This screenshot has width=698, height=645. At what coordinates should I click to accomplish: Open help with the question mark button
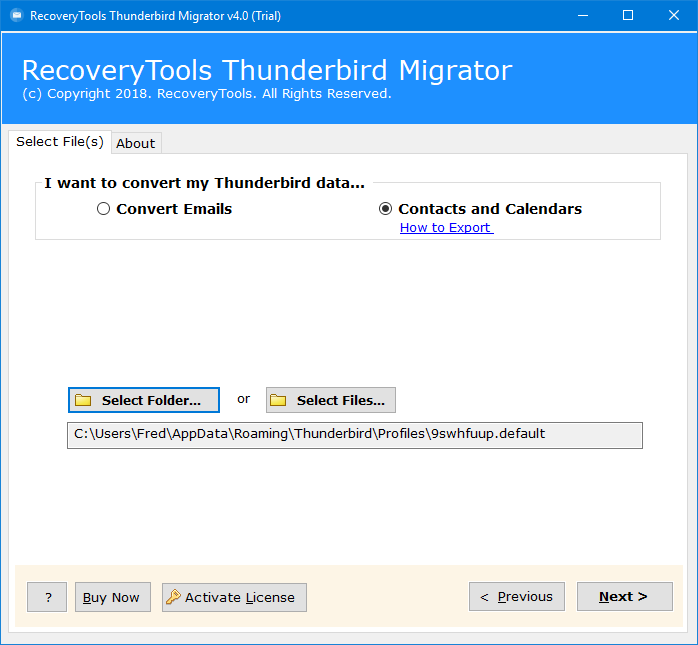pyautogui.click(x=47, y=597)
